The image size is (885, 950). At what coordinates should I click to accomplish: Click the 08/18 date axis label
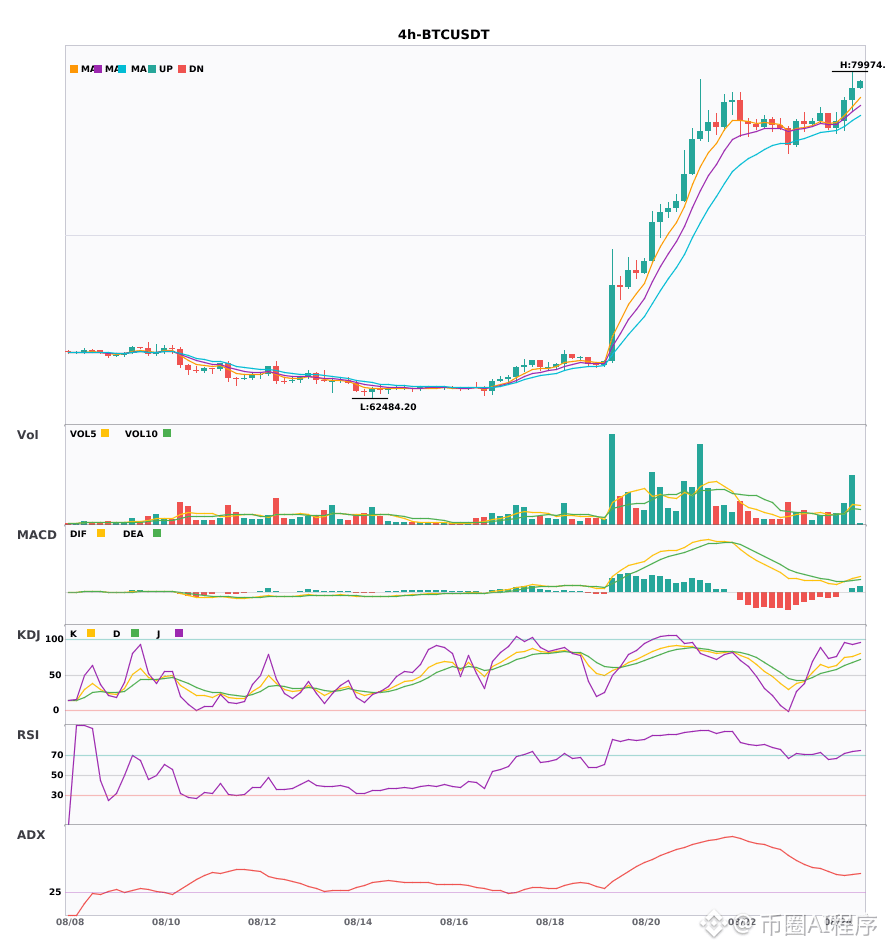[550, 922]
